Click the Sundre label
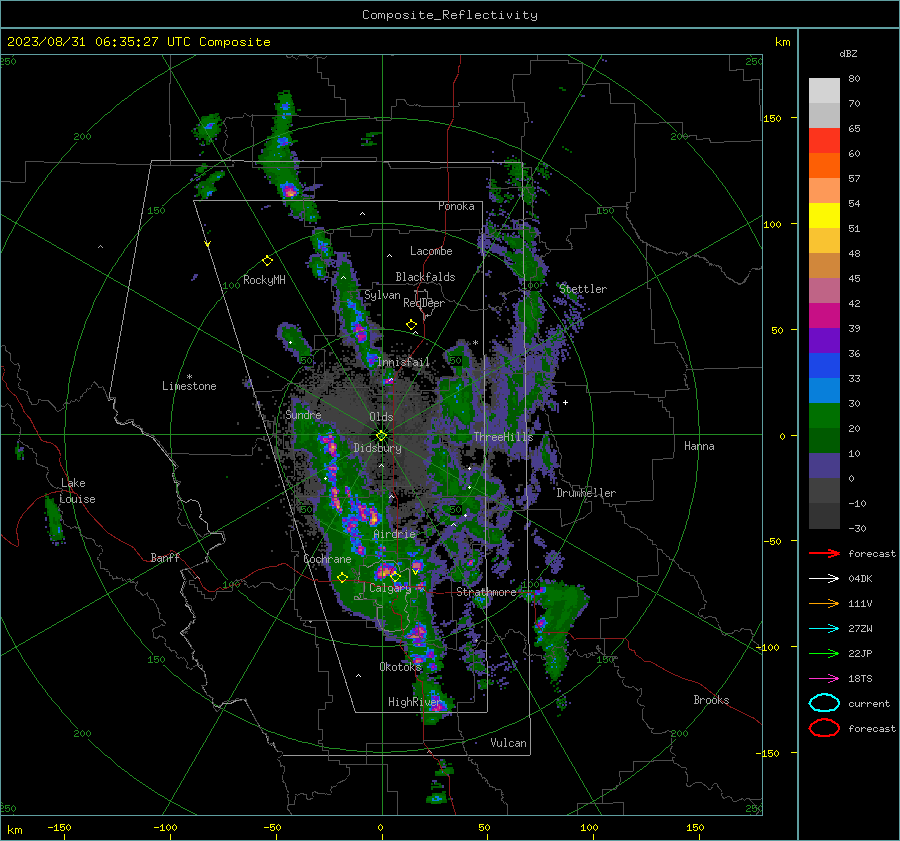The height and width of the screenshot is (841, 900). click(x=303, y=414)
